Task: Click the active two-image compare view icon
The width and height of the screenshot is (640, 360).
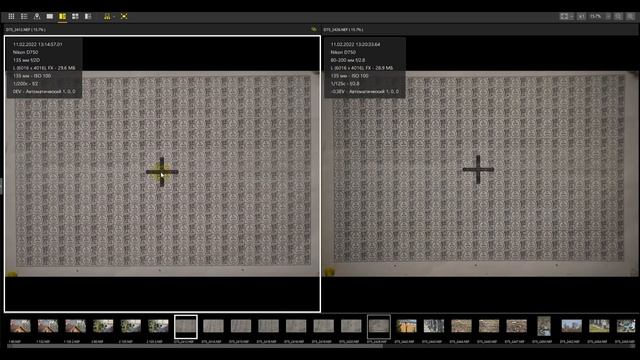Action: [x=62, y=16]
